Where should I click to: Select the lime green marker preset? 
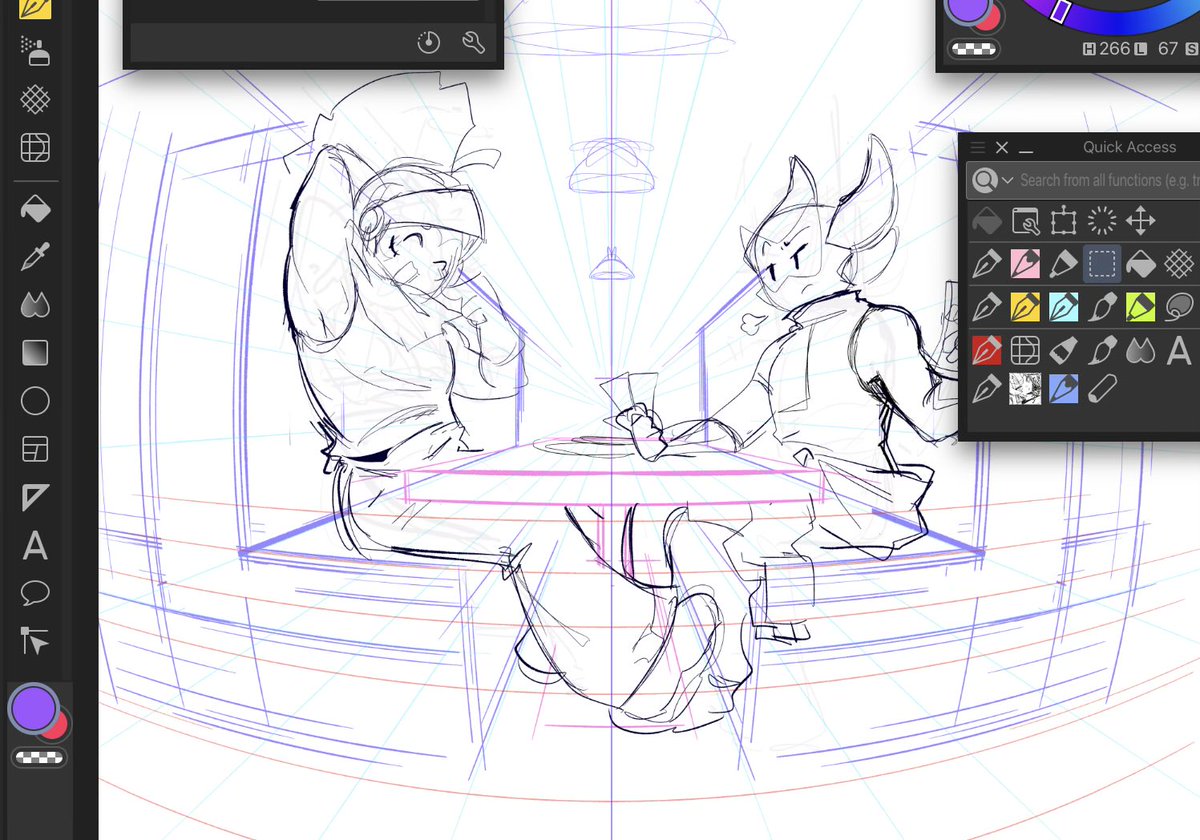click(1141, 306)
